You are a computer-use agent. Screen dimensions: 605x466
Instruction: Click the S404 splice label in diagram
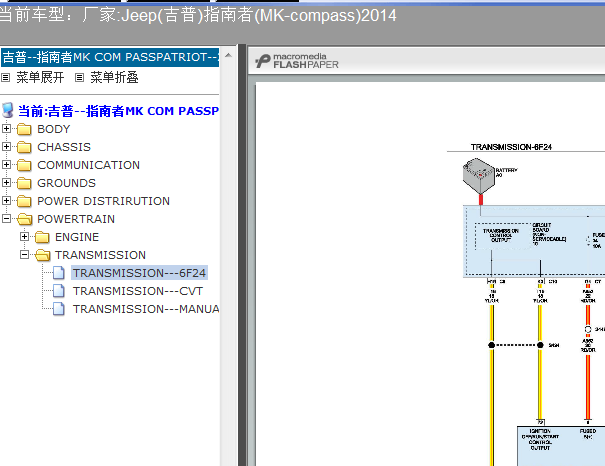click(554, 345)
